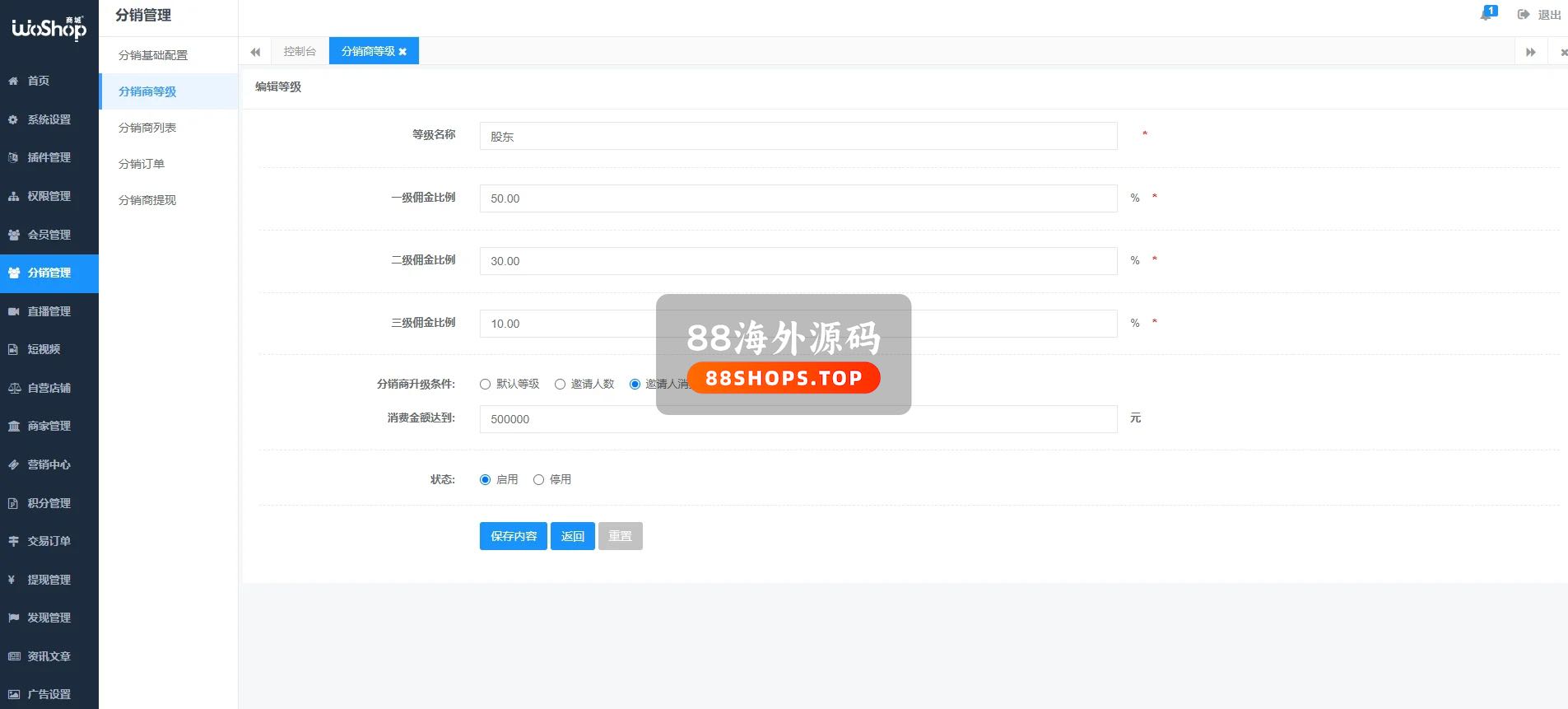Click the 一级佣金比例 input field
Viewport: 1568px width, 709px height.
pos(798,198)
